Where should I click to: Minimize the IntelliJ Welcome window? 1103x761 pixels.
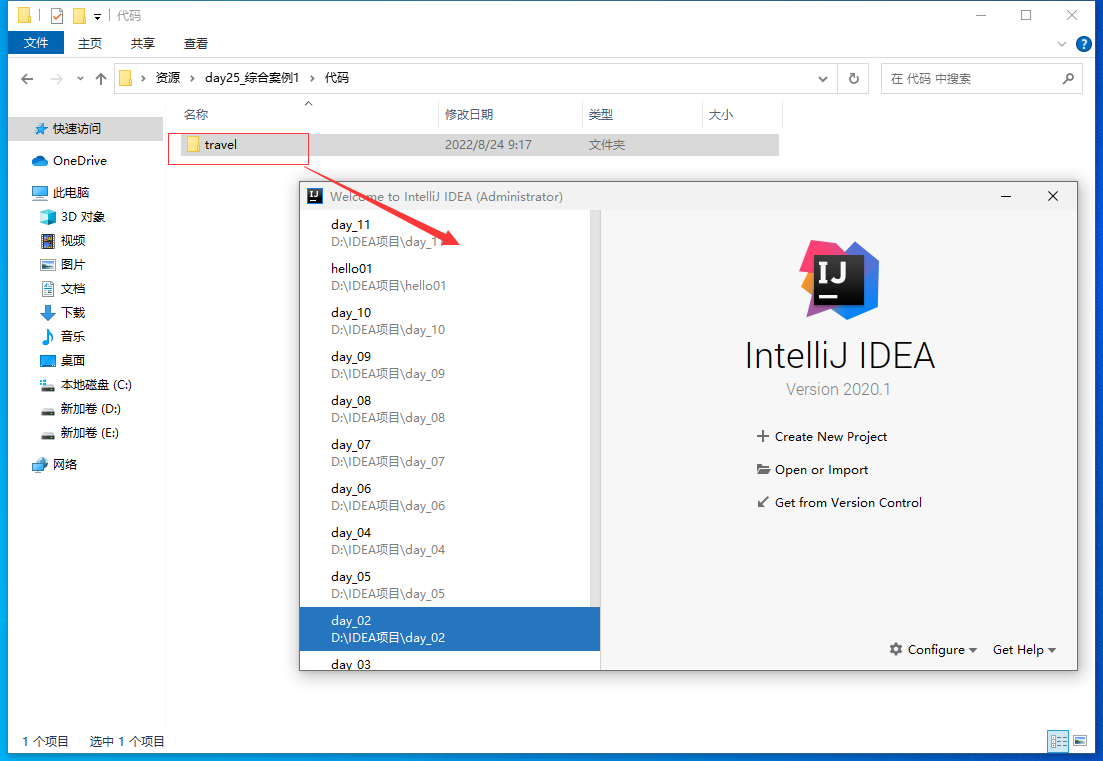pyautogui.click(x=1006, y=196)
